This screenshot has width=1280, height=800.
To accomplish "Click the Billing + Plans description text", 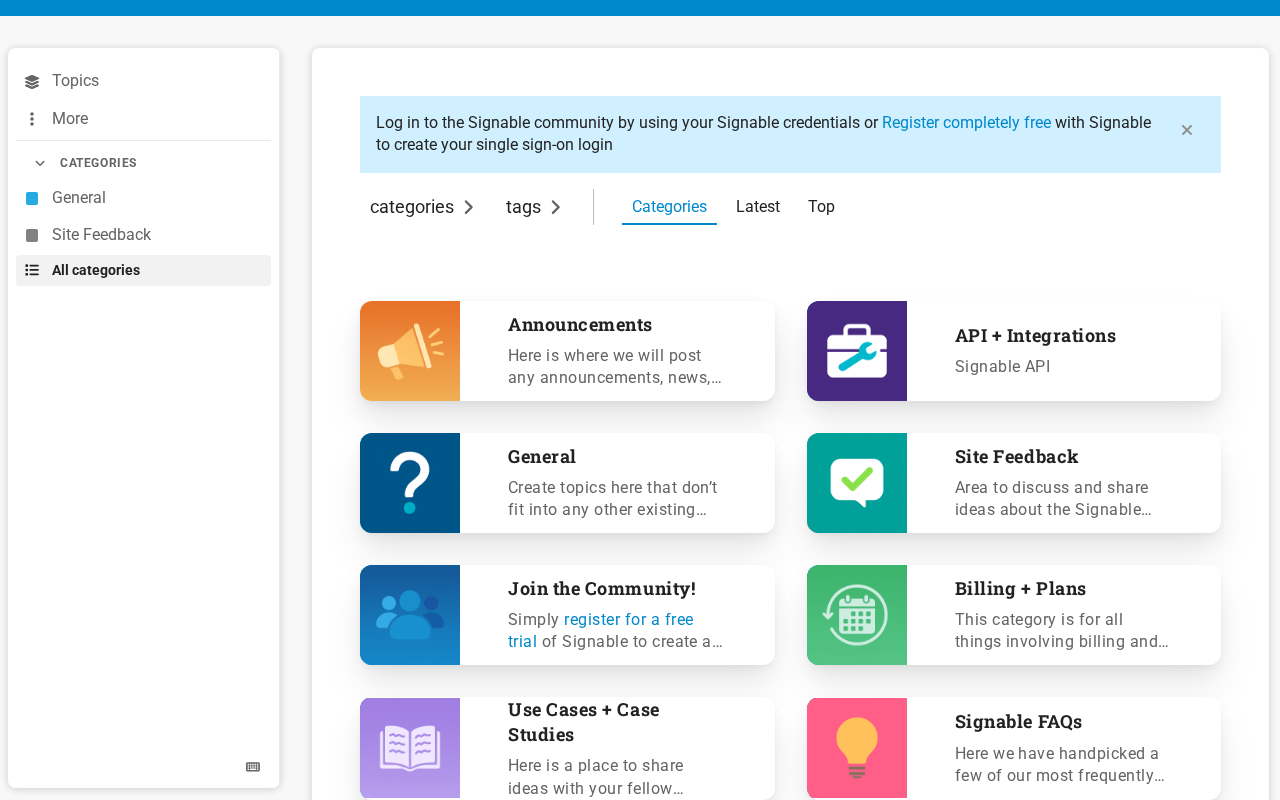I will point(1061,631).
